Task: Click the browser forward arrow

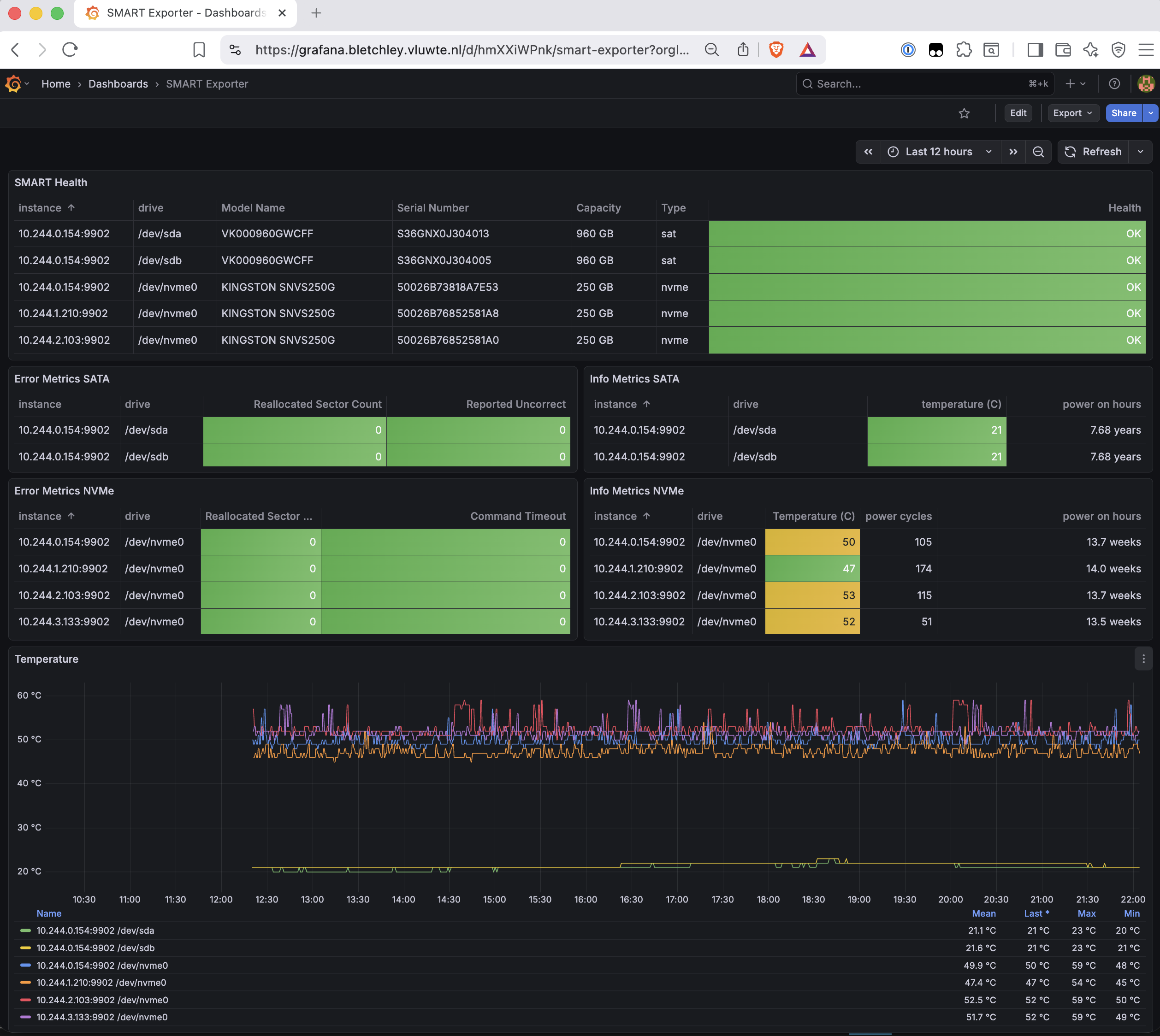Action: click(42, 49)
